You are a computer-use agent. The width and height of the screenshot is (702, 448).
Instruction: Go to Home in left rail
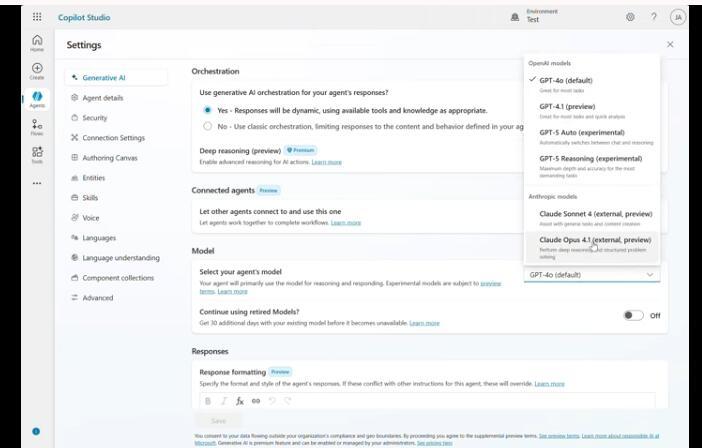point(37,43)
